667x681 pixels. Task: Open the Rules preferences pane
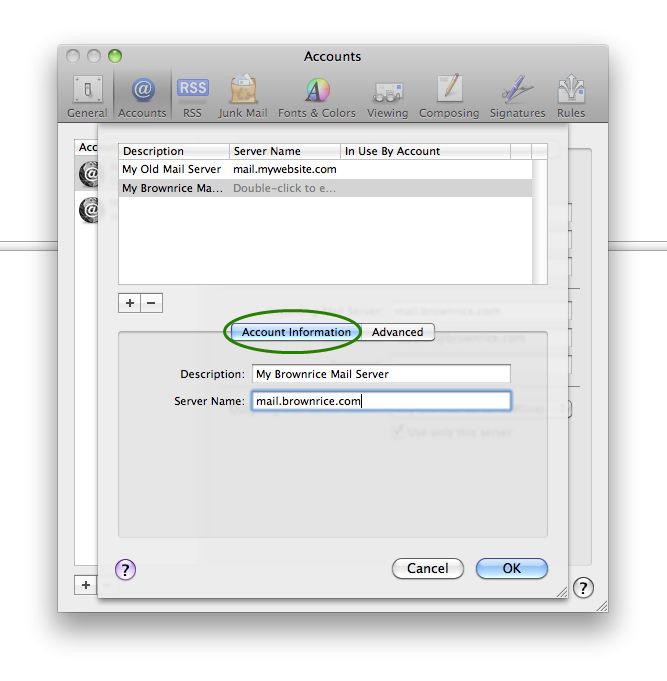[571, 97]
